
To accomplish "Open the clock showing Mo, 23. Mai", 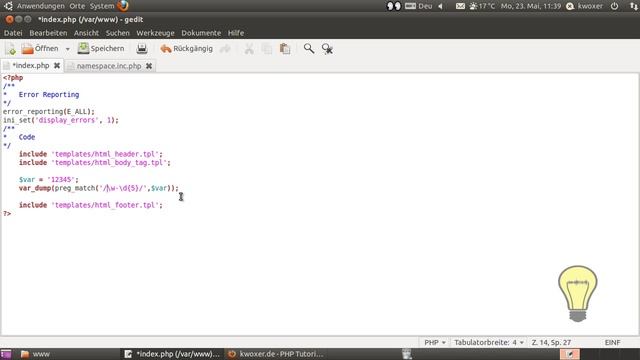I will [x=531, y=6].
